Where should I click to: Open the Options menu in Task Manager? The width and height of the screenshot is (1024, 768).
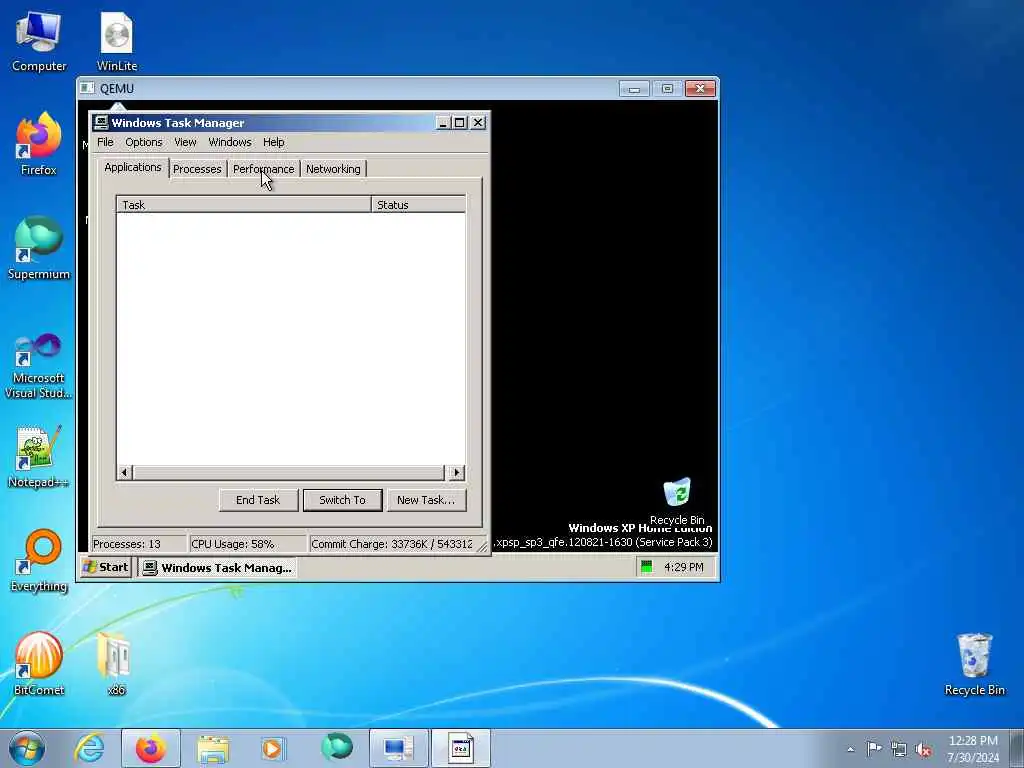[144, 142]
